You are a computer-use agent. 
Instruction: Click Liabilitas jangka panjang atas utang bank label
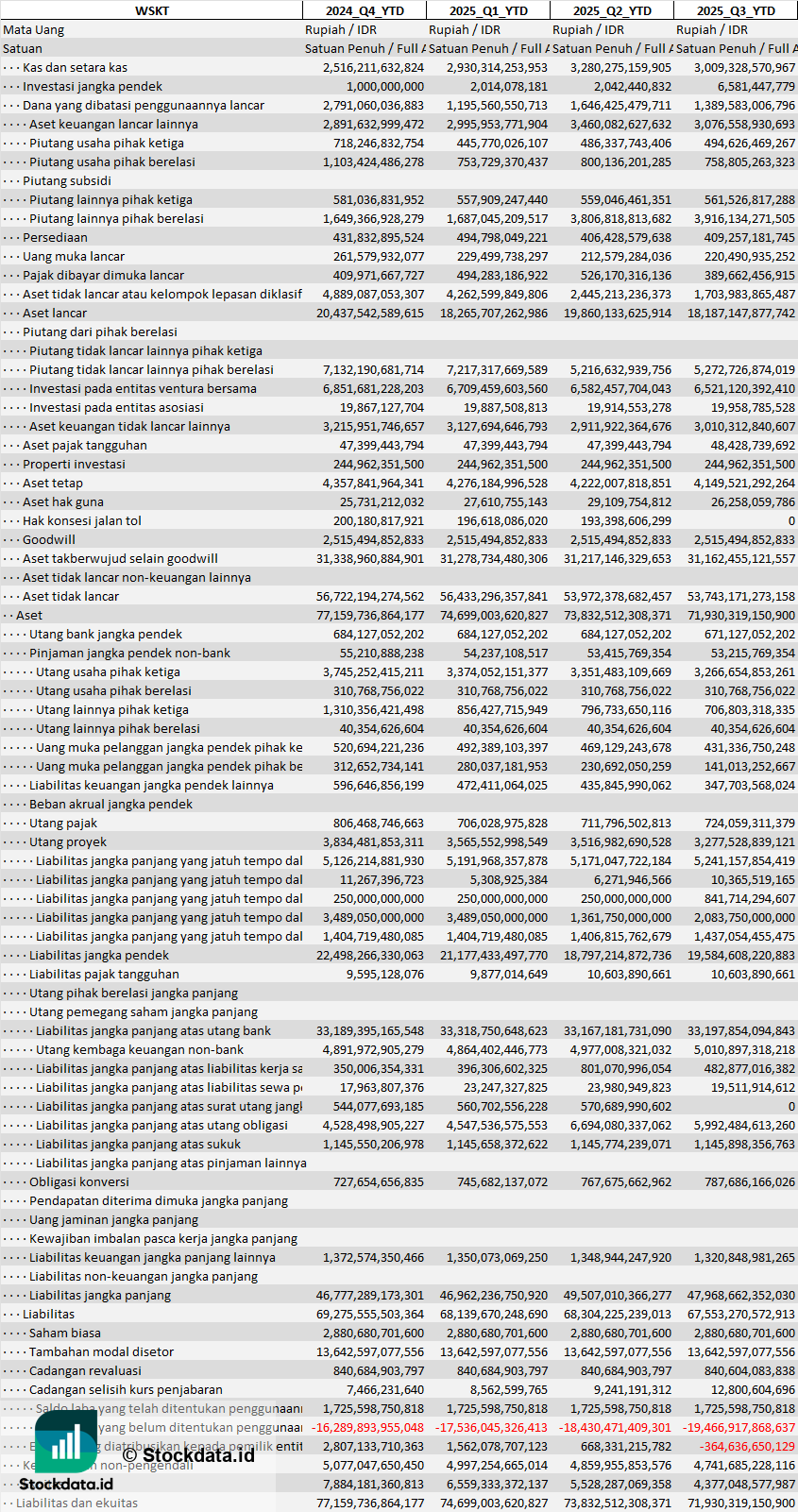[153, 1030]
